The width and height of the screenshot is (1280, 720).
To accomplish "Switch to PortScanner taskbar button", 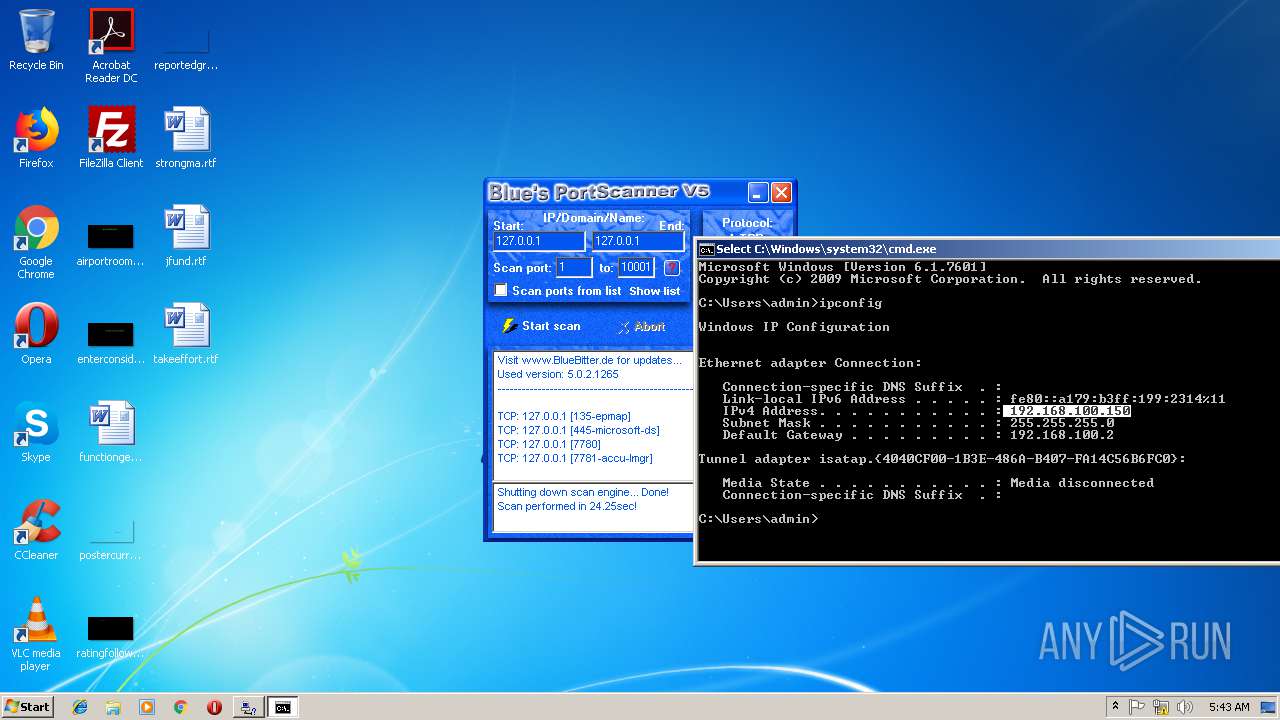I will pyautogui.click(x=248, y=707).
